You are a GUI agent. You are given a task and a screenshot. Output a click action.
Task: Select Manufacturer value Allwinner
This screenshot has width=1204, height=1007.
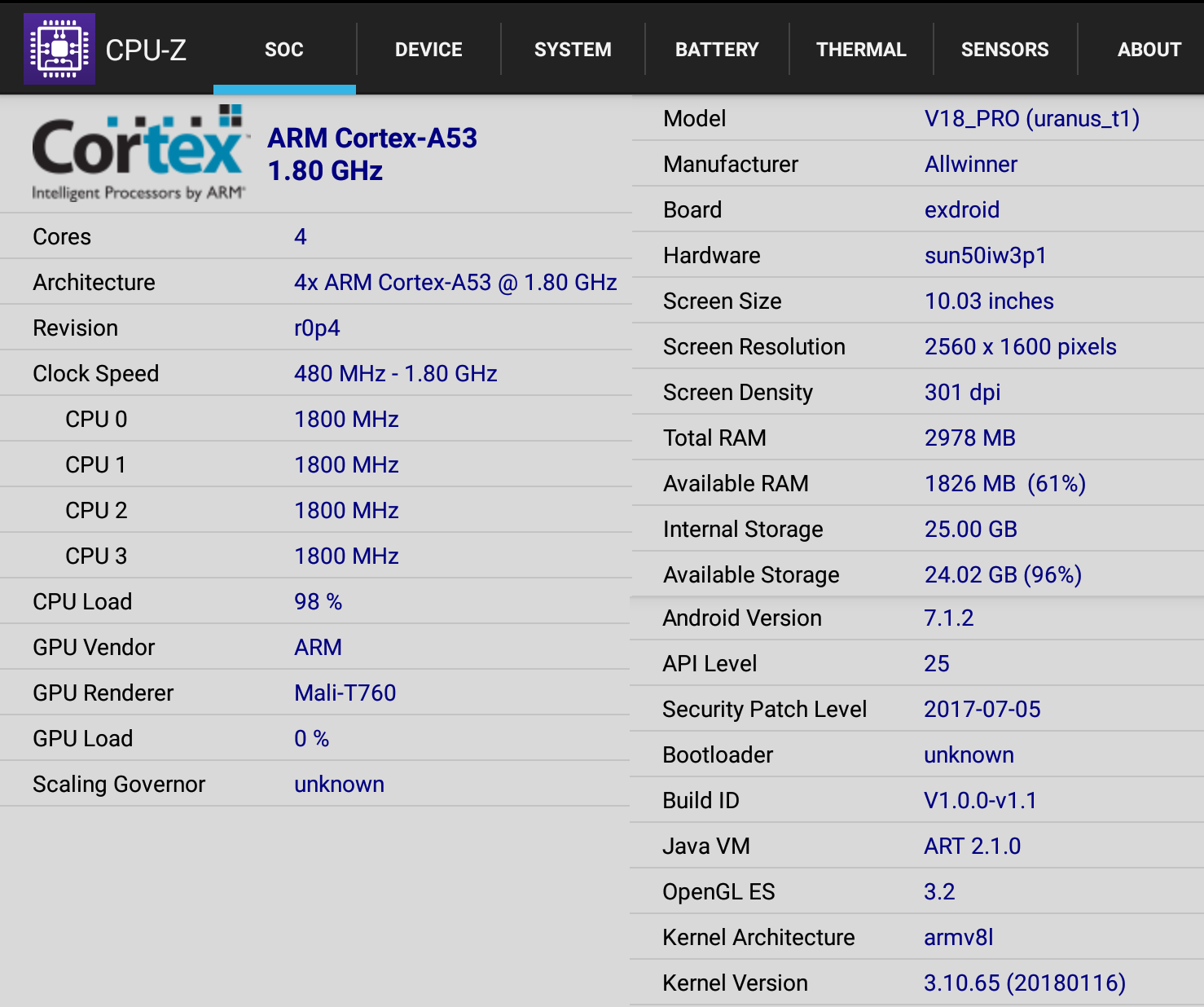(x=971, y=165)
